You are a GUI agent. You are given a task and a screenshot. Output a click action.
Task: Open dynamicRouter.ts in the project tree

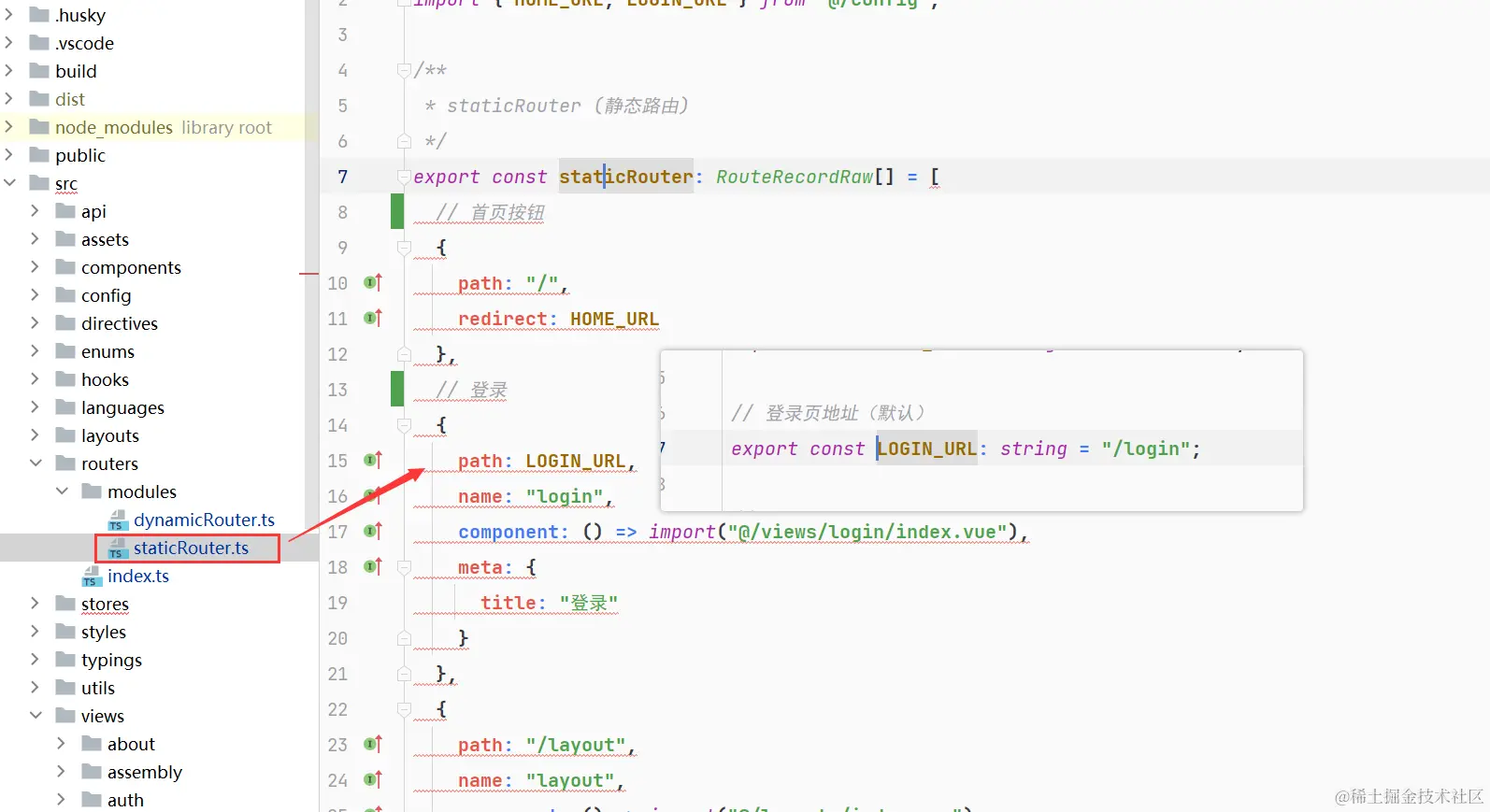(204, 520)
